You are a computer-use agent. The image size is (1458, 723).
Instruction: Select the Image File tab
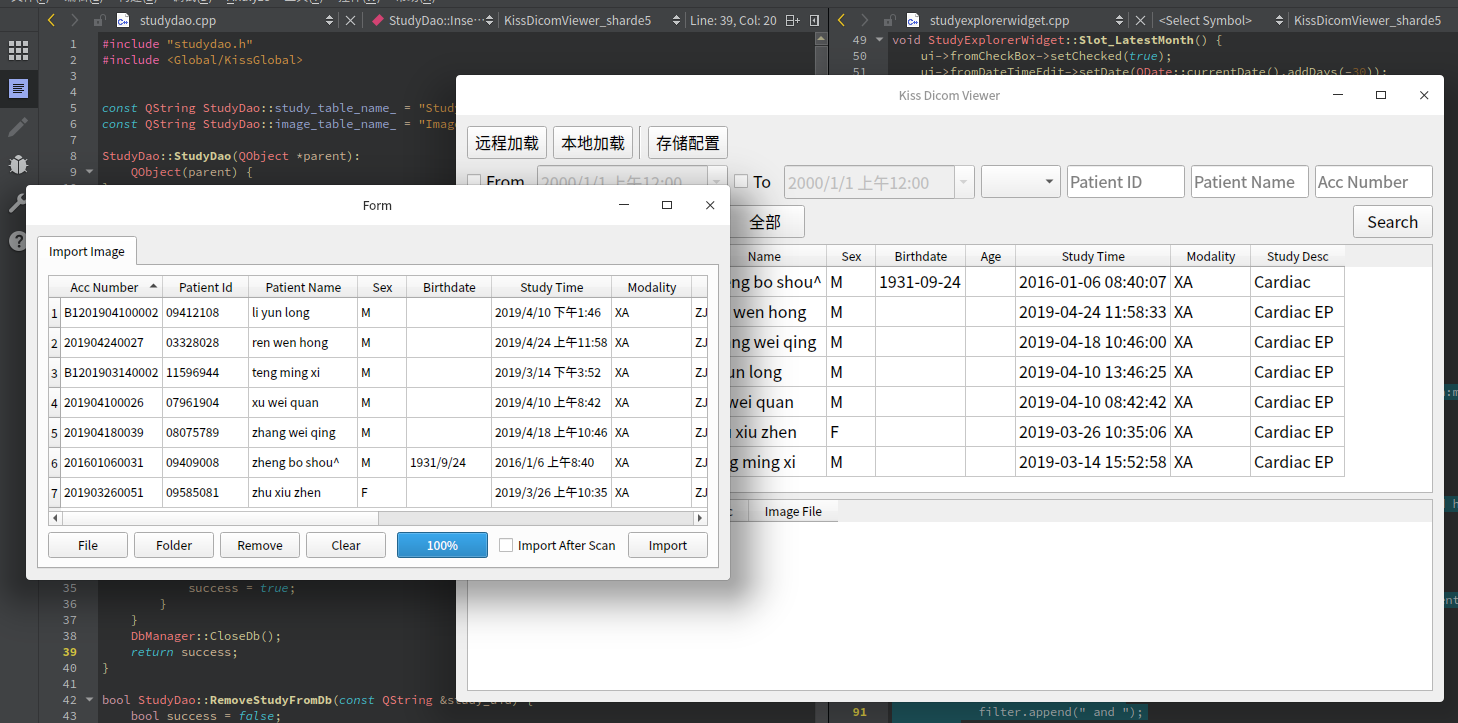(x=792, y=511)
